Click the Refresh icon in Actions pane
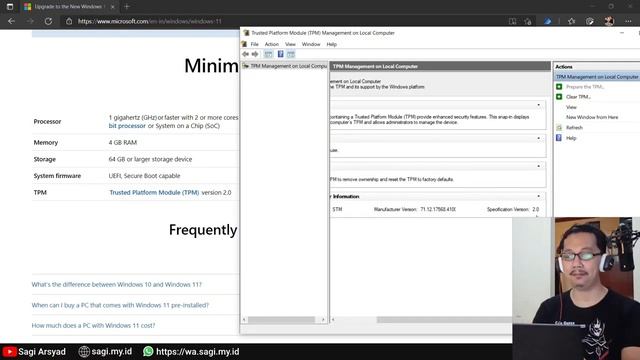The image size is (640, 360). coord(559,127)
